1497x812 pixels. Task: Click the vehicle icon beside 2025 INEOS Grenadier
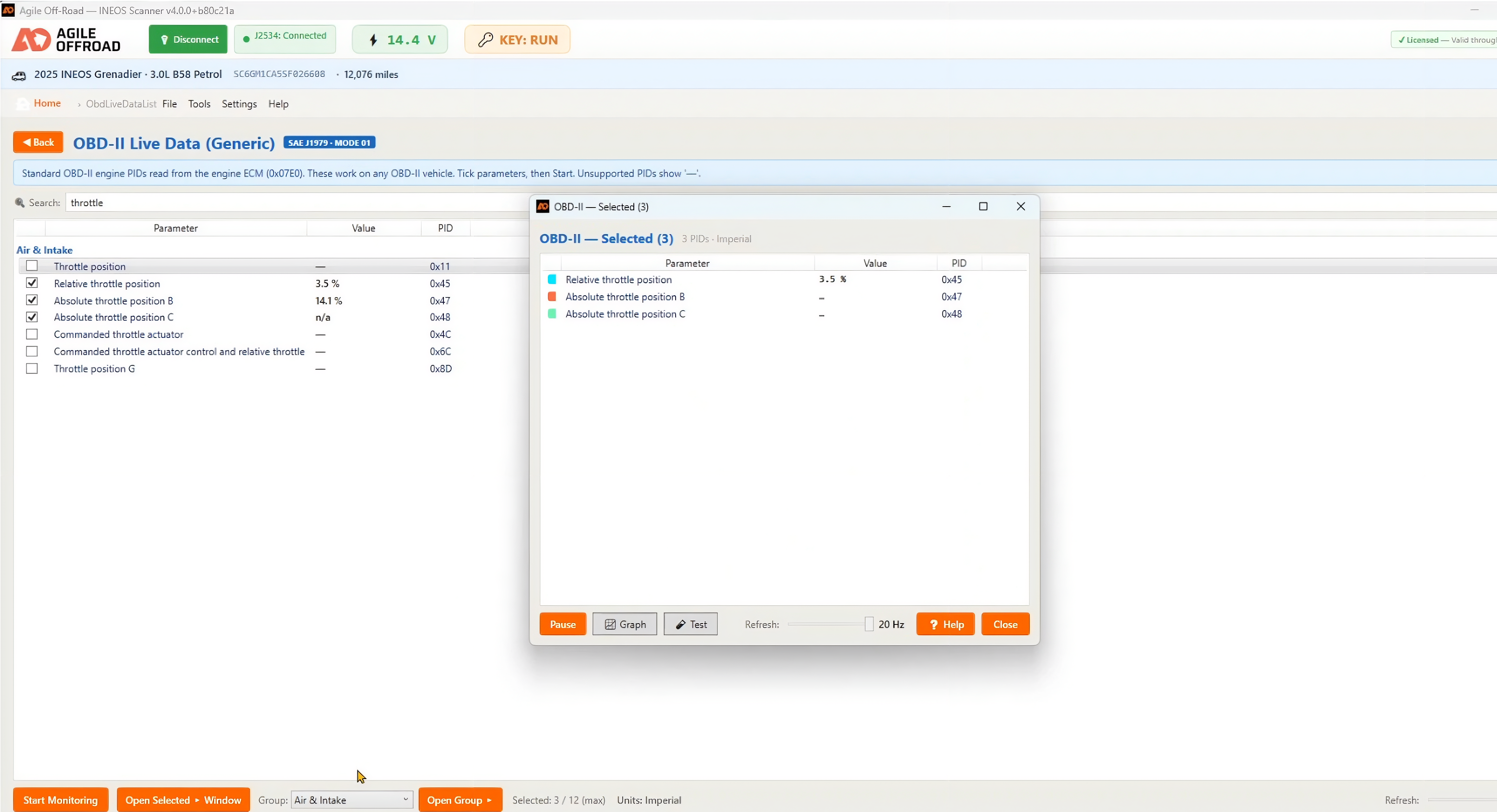[19, 76]
